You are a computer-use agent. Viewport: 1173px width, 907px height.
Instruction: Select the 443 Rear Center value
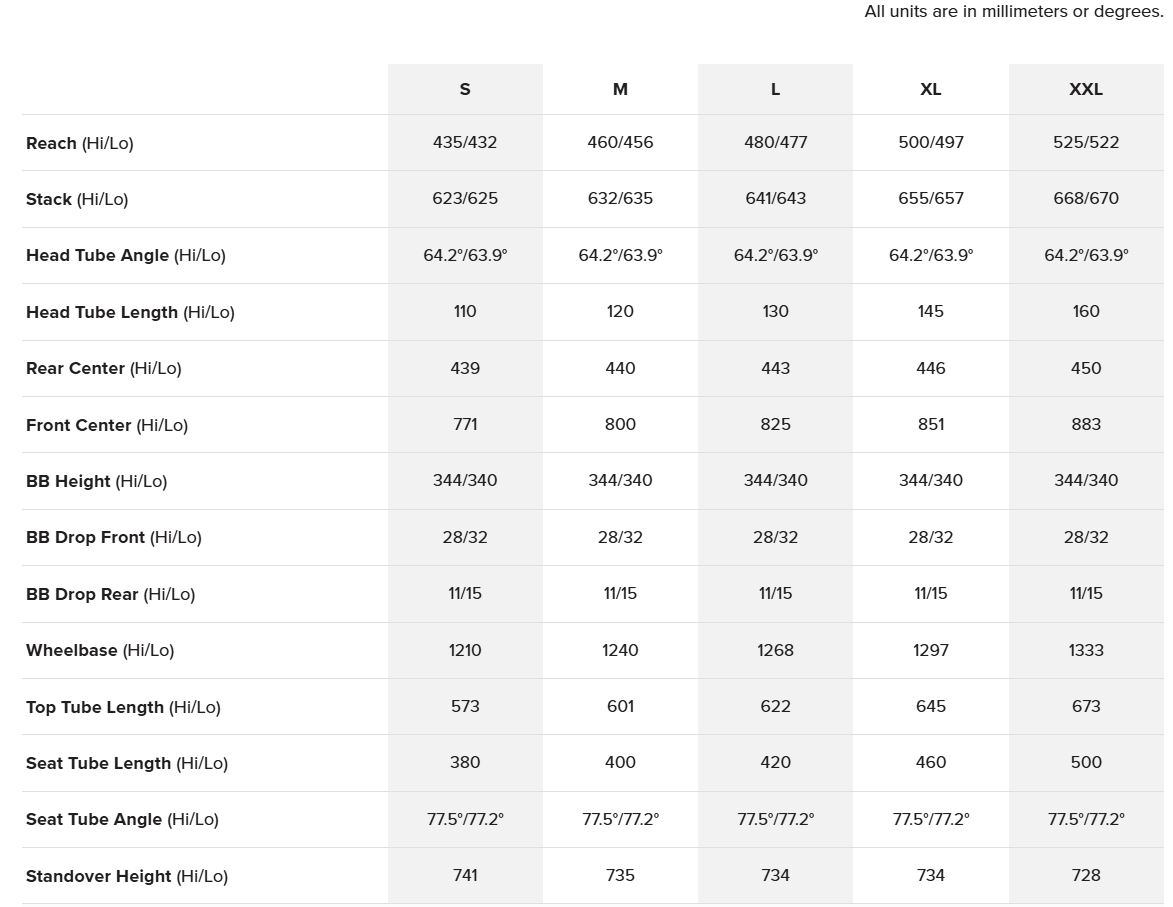click(775, 368)
